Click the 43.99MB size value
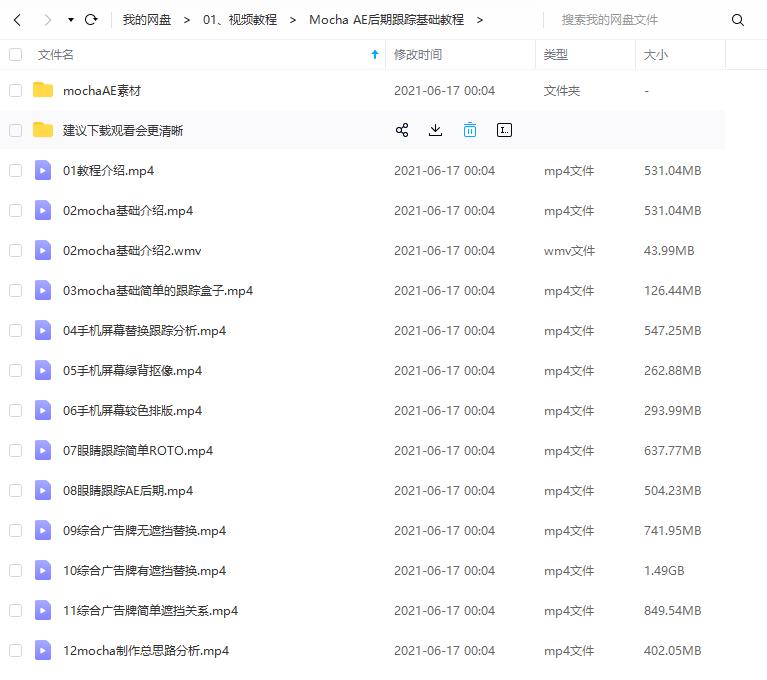 669,251
